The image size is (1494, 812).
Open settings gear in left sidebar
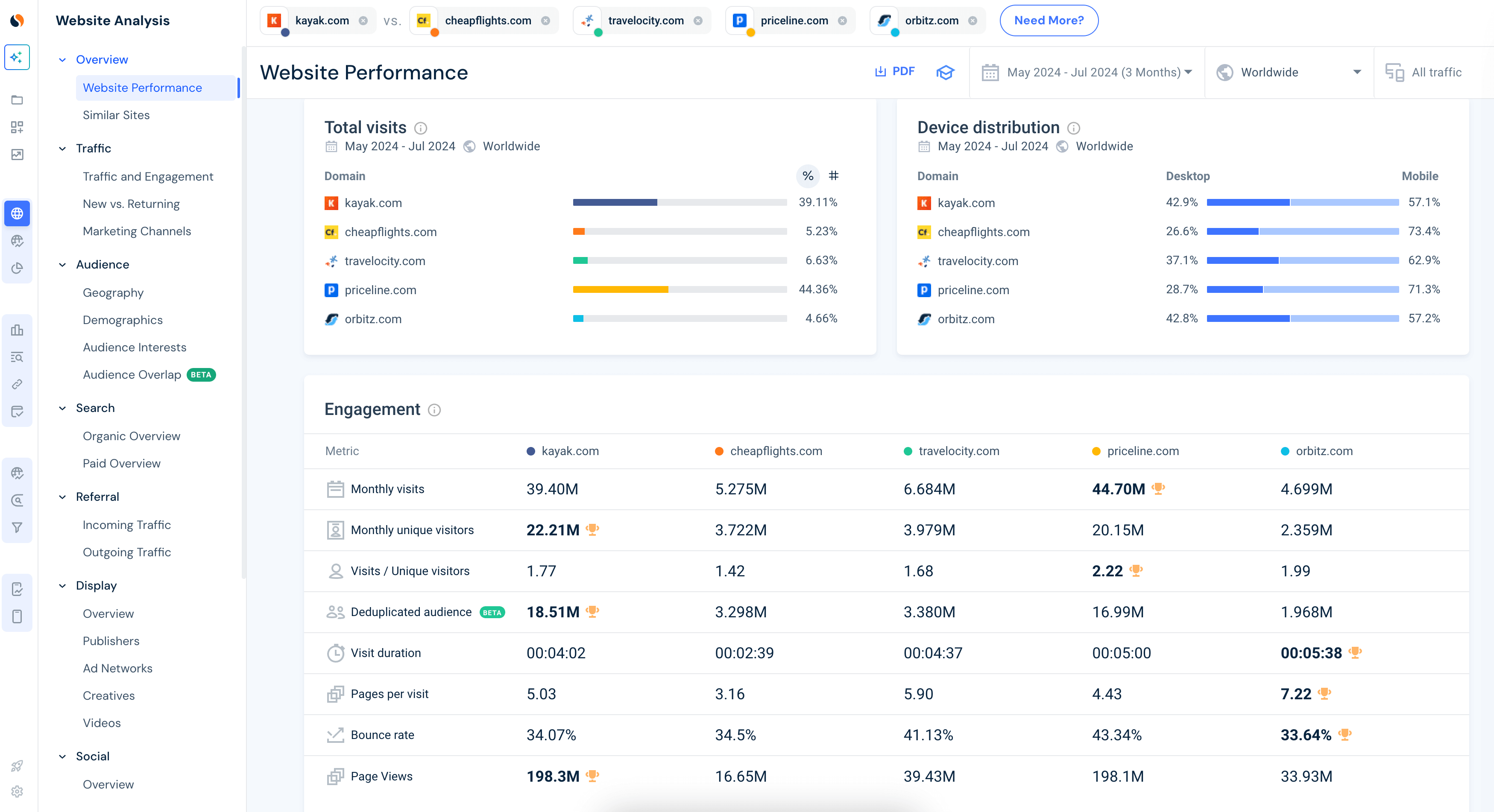(x=17, y=791)
